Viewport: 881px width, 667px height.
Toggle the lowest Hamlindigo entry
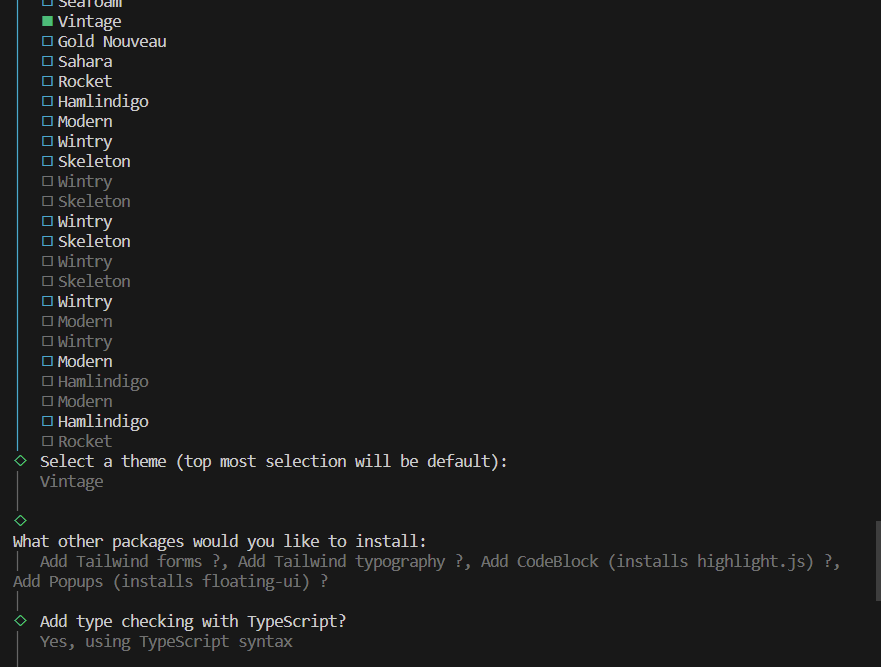(x=46, y=421)
